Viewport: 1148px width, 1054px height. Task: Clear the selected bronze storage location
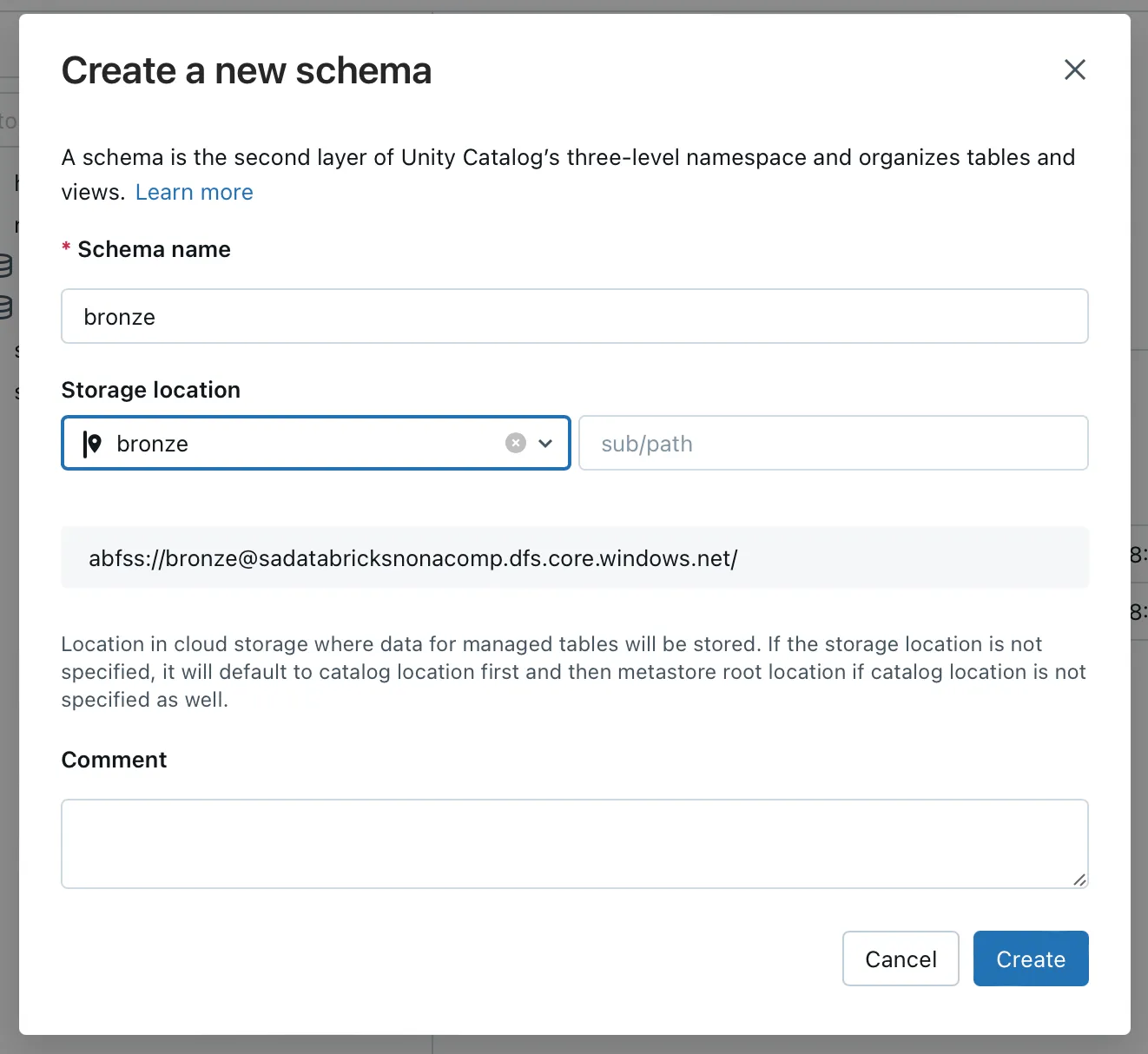(x=516, y=444)
